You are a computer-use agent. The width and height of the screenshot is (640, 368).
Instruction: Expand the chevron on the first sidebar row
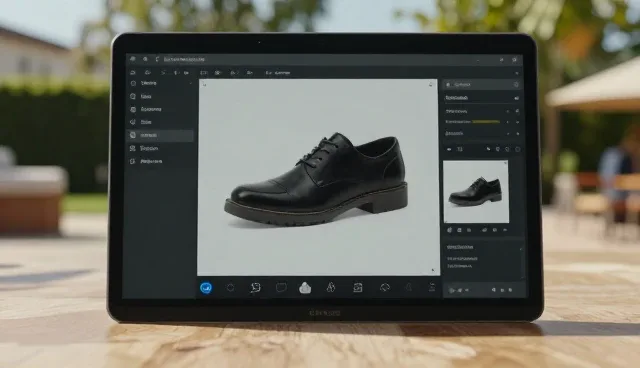point(191,83)
